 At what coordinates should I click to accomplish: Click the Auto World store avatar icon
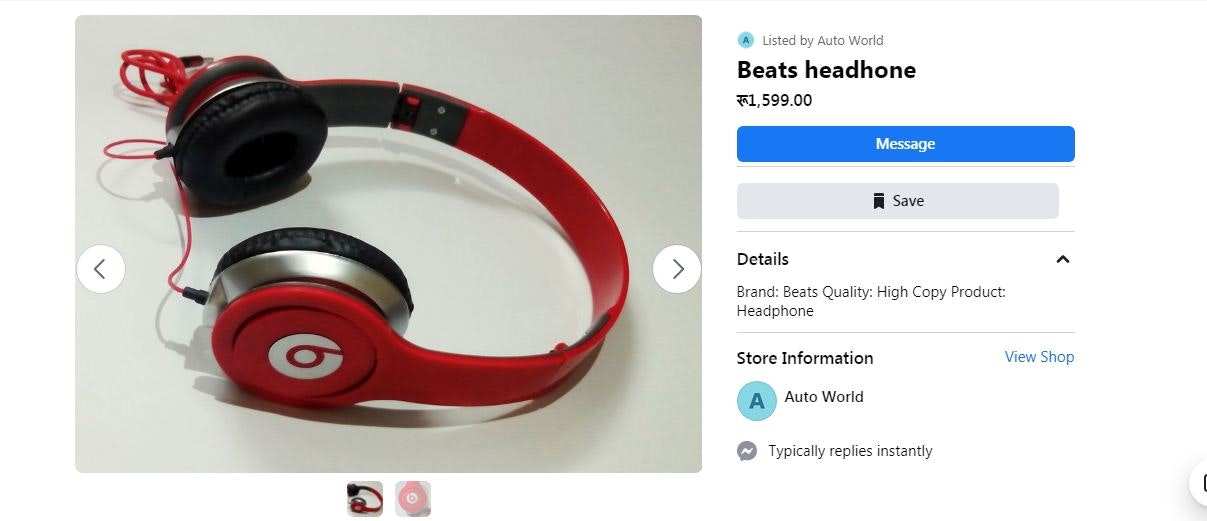pyautogui.click(x=757, y=400)
